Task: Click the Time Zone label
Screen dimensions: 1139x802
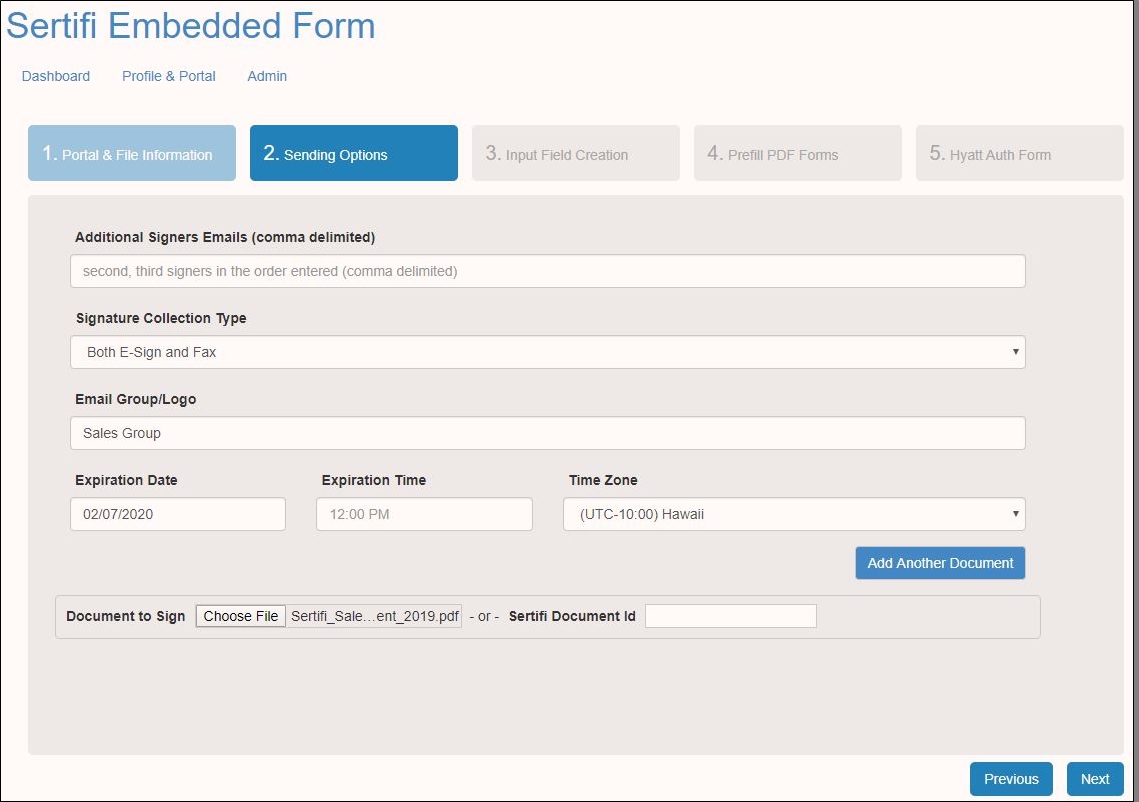Action: tap(603, 480)
